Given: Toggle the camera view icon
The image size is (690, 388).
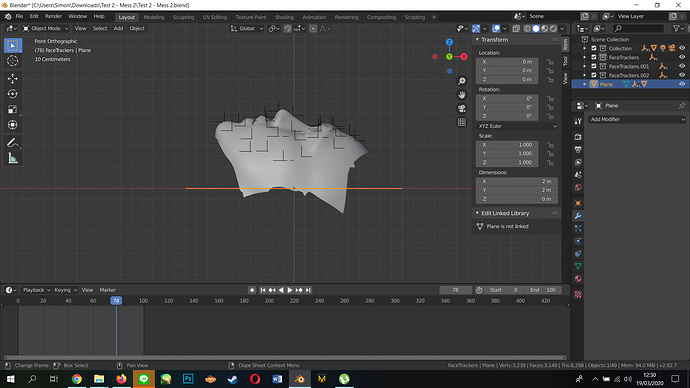Looking at the screenshot, I should coord(462,108).
